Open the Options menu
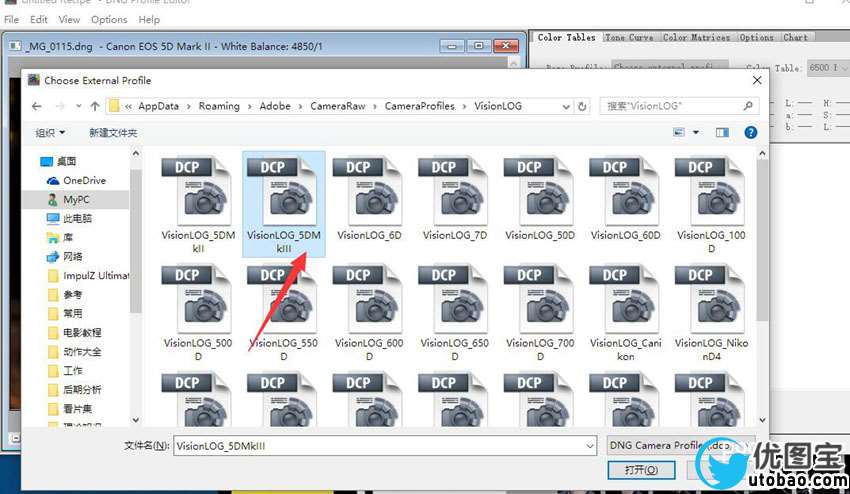The image size is (850, 494). [x=109, y=20]
